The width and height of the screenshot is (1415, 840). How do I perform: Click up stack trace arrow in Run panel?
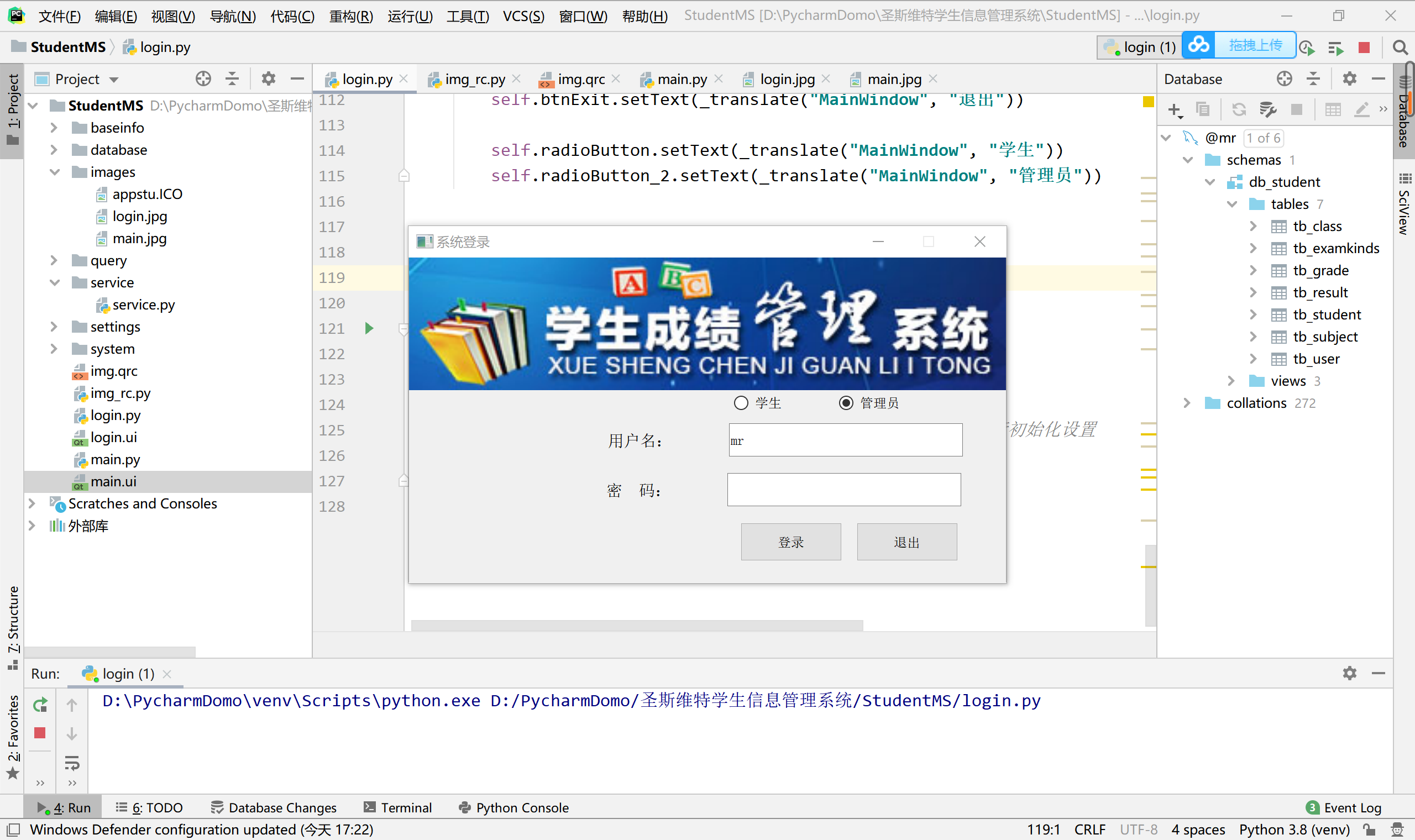[72, 705]
